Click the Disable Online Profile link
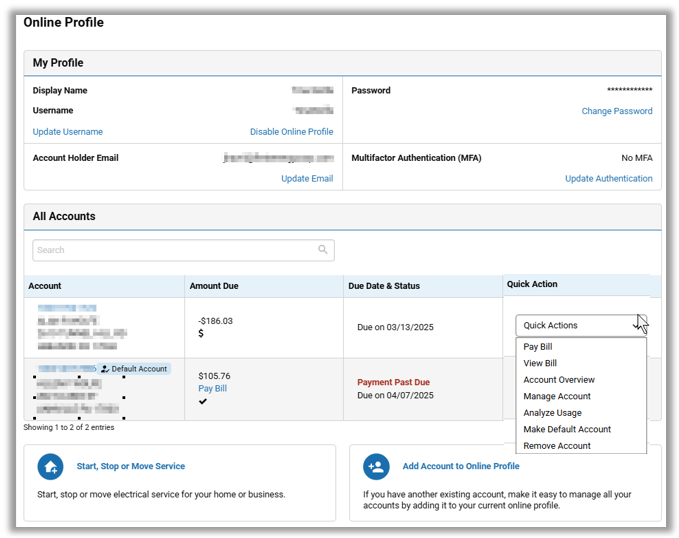 tap(291, 132)
